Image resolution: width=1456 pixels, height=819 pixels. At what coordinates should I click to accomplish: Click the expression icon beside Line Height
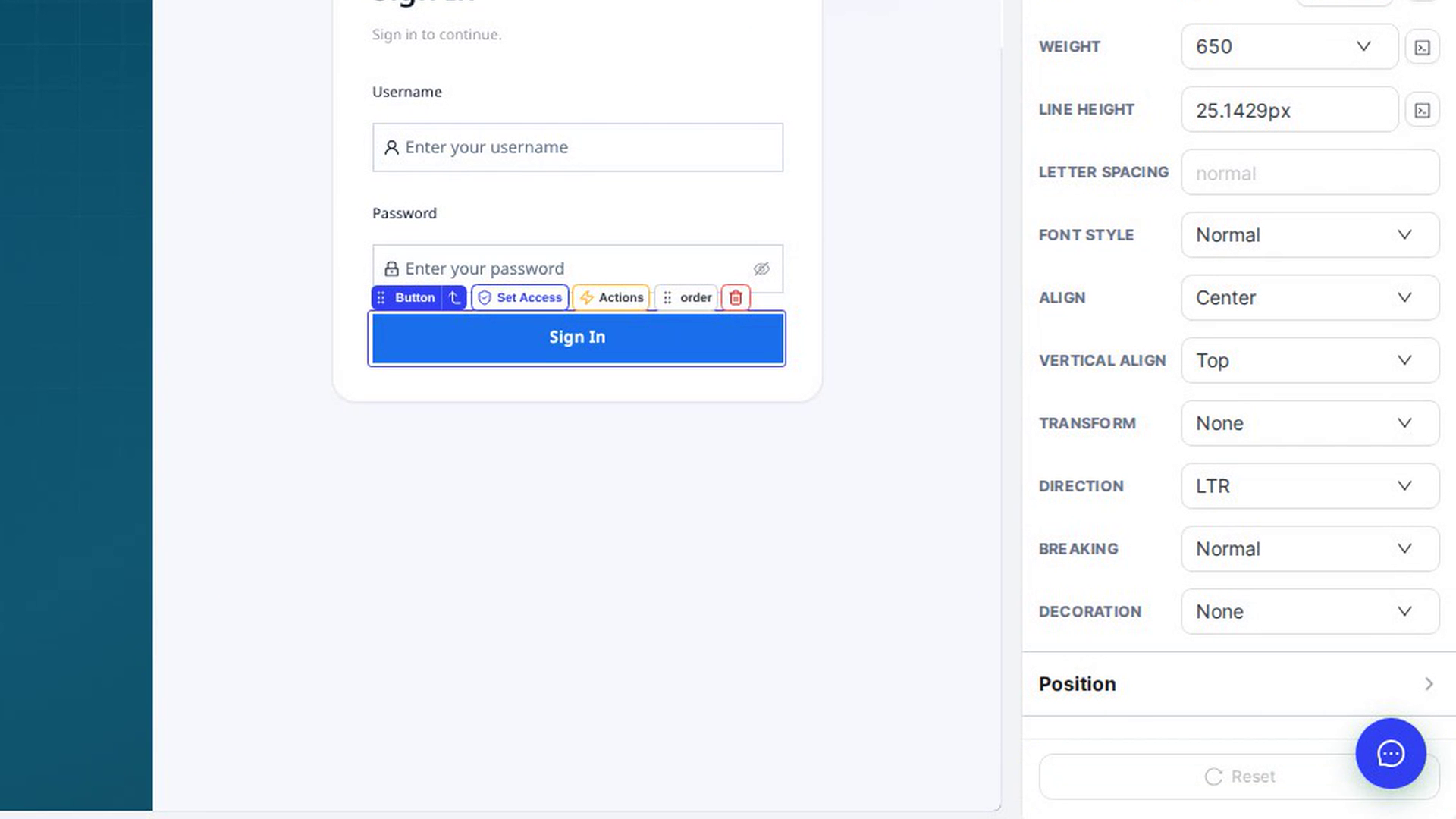pos(1423,110)
